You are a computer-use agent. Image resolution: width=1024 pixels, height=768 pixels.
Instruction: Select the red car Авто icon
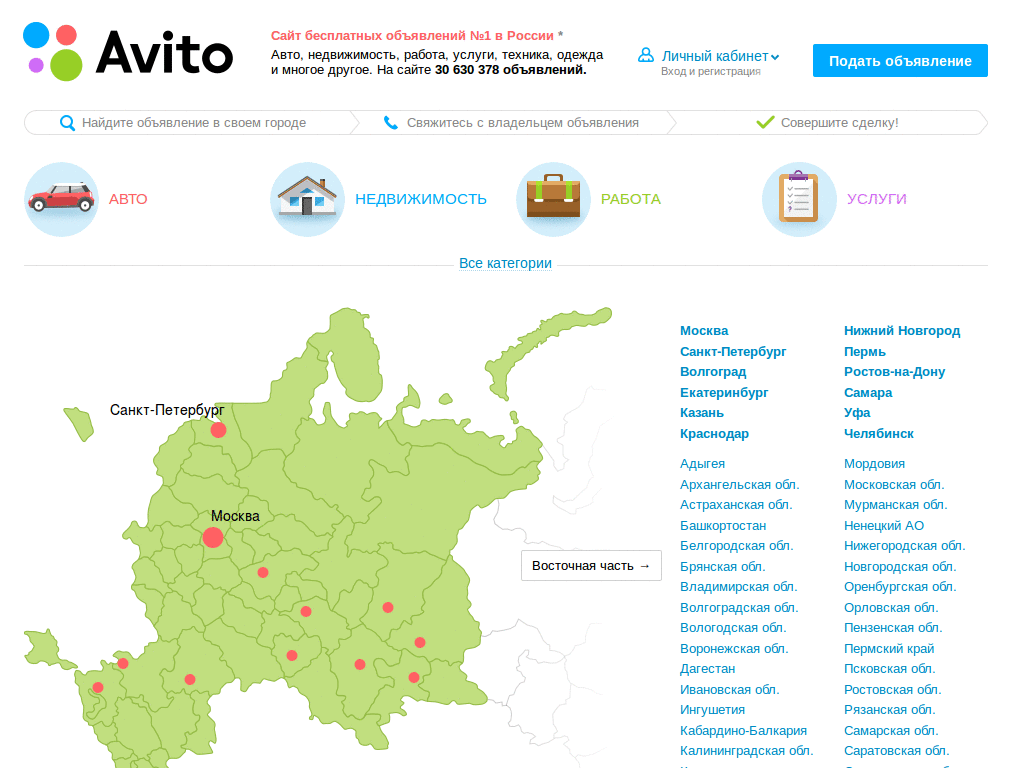point(61,198)
